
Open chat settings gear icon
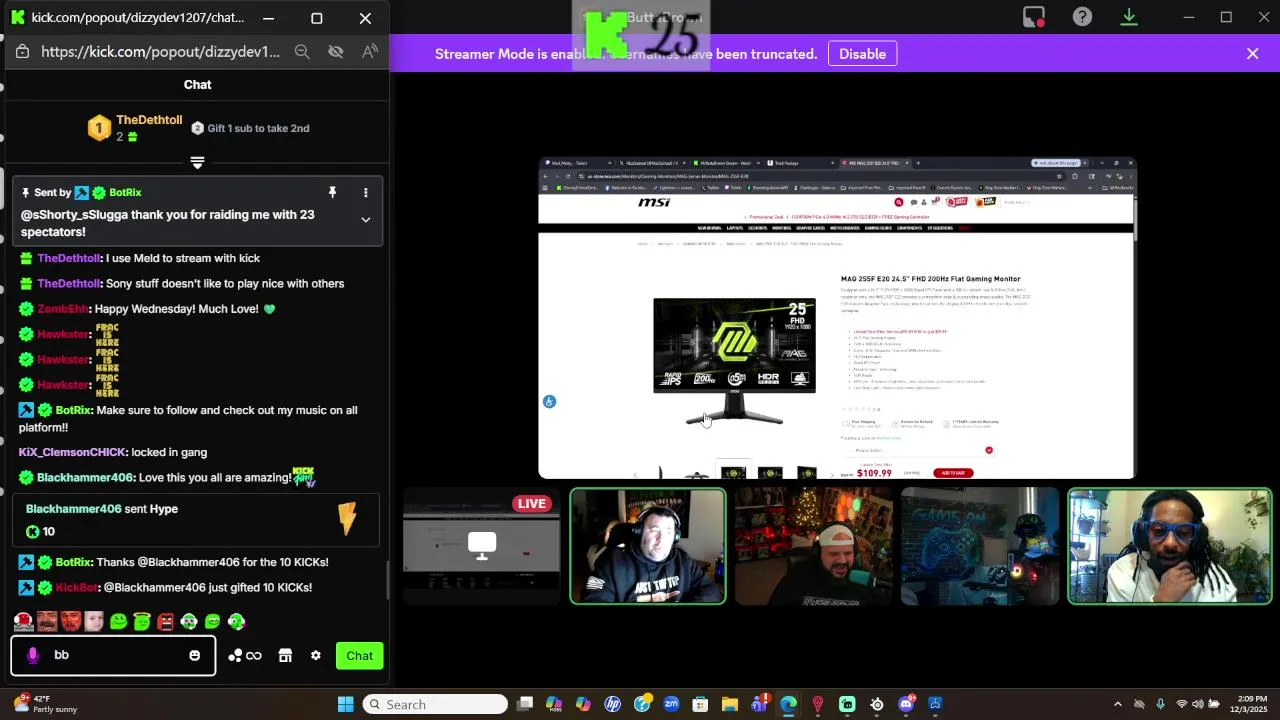[x=316, y=656]
